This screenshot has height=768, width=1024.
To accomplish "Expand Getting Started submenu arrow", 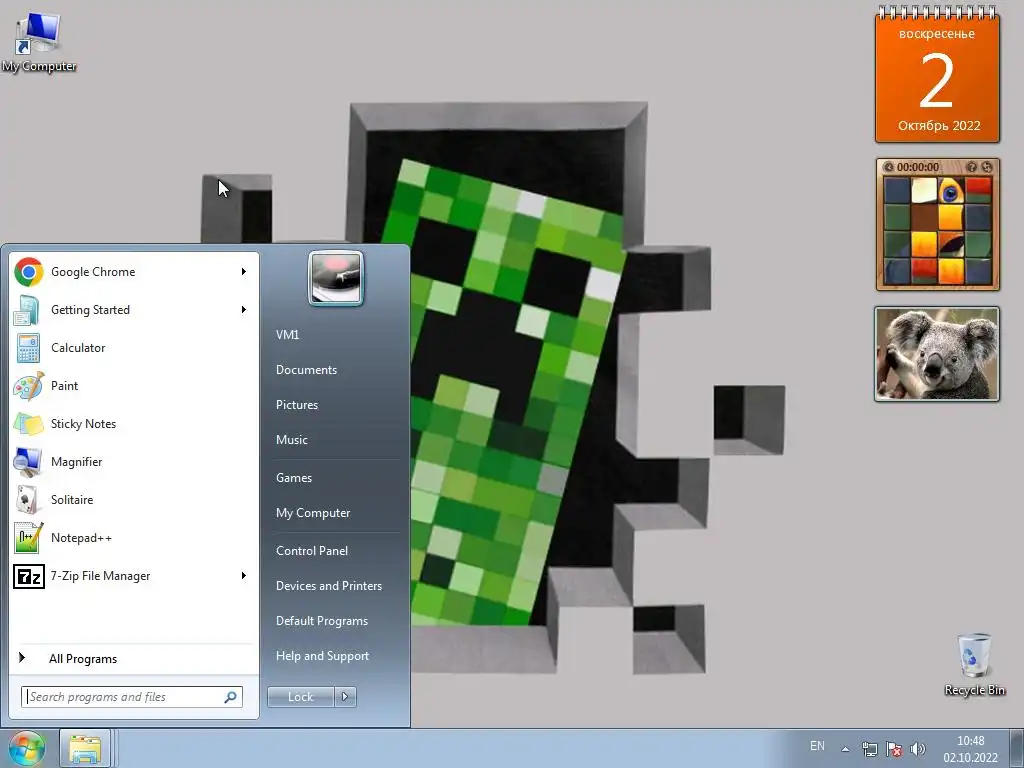I will coord(244,310).
